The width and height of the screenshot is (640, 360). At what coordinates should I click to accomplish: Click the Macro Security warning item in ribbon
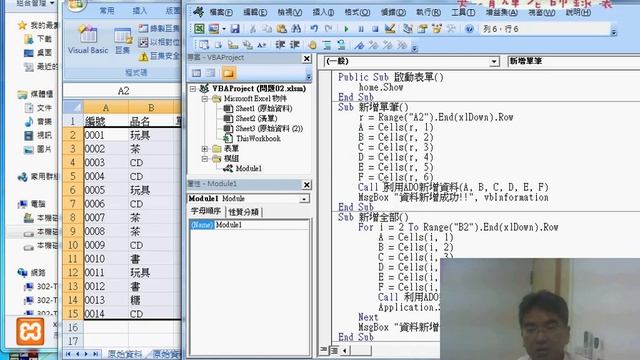pos(160,56)
